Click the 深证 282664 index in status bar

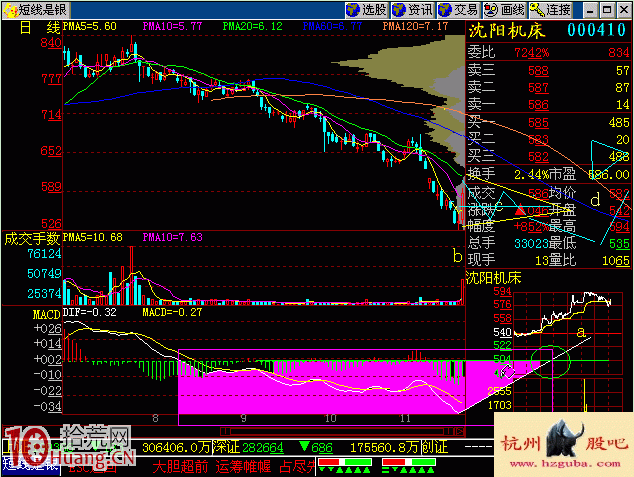(248, 447)
